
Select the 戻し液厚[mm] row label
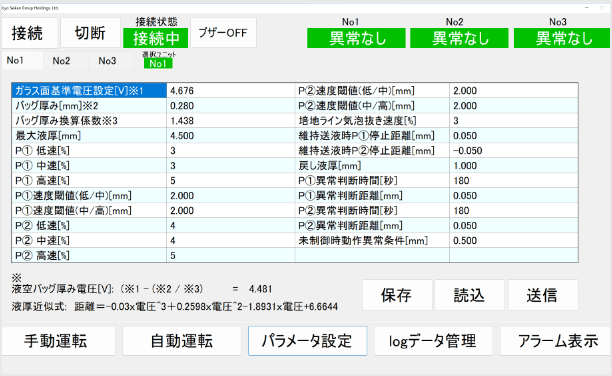point(372,166)
